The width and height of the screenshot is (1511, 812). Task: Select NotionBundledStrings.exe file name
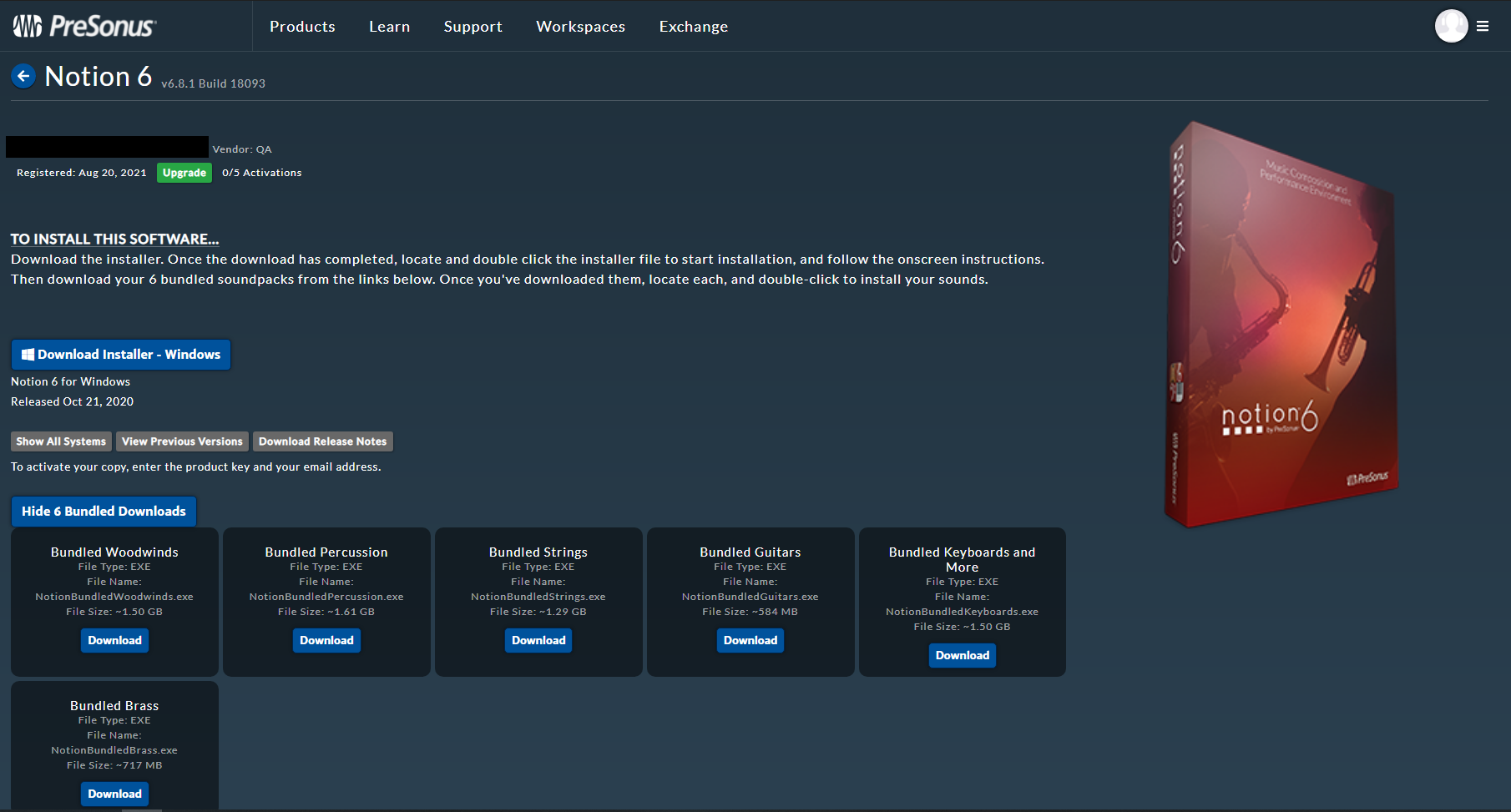point(538,597)
